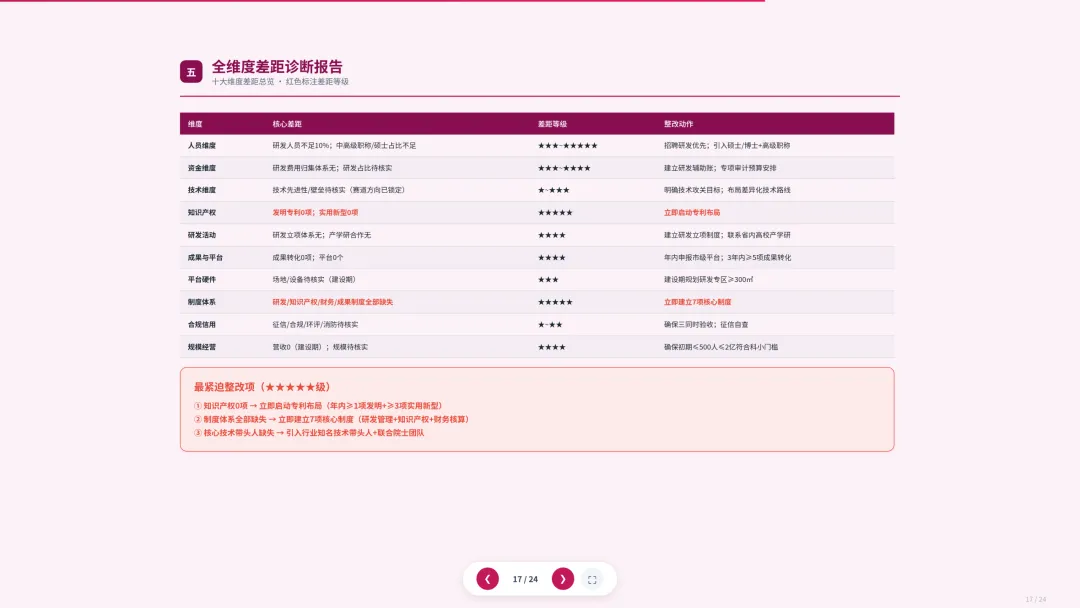Select the '合规信用' row label

(202, 324)
